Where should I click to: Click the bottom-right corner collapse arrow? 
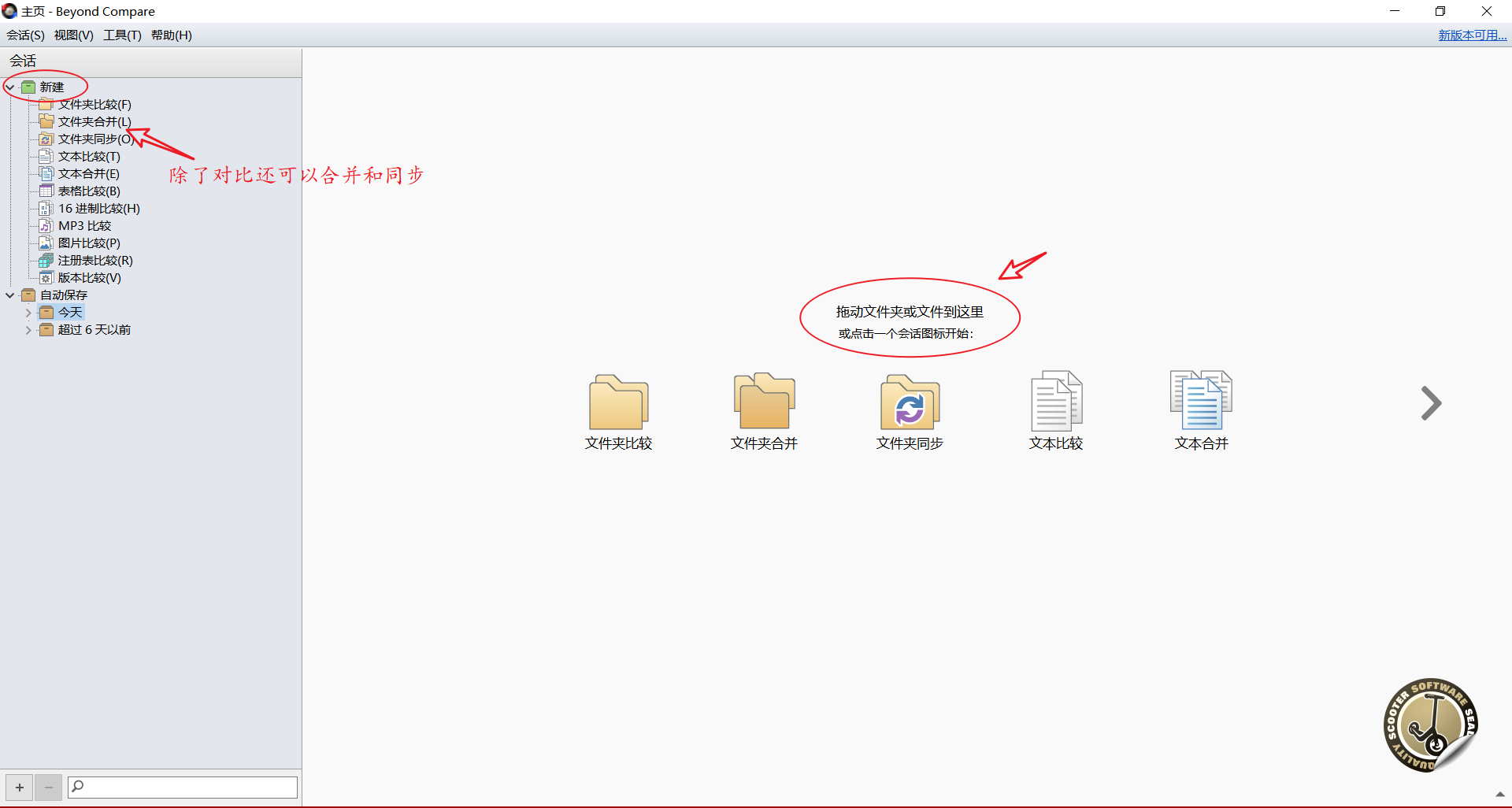click(x=1500, y=795)
